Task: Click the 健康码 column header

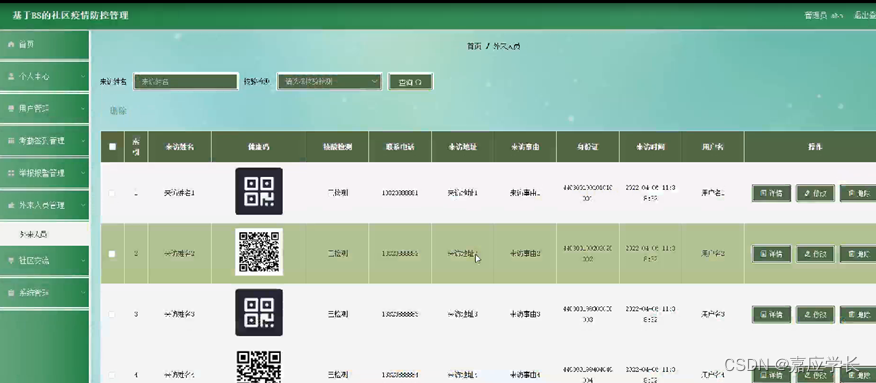Action: (259, 147)
